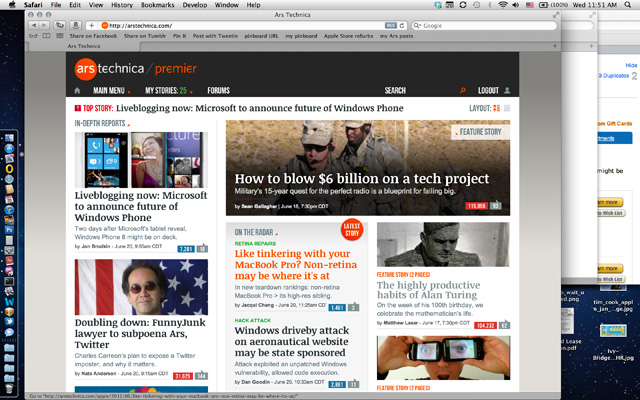Screen dimensions: 640x400
Task: Open Terminal from the Dock
Action: coord(9,281)
